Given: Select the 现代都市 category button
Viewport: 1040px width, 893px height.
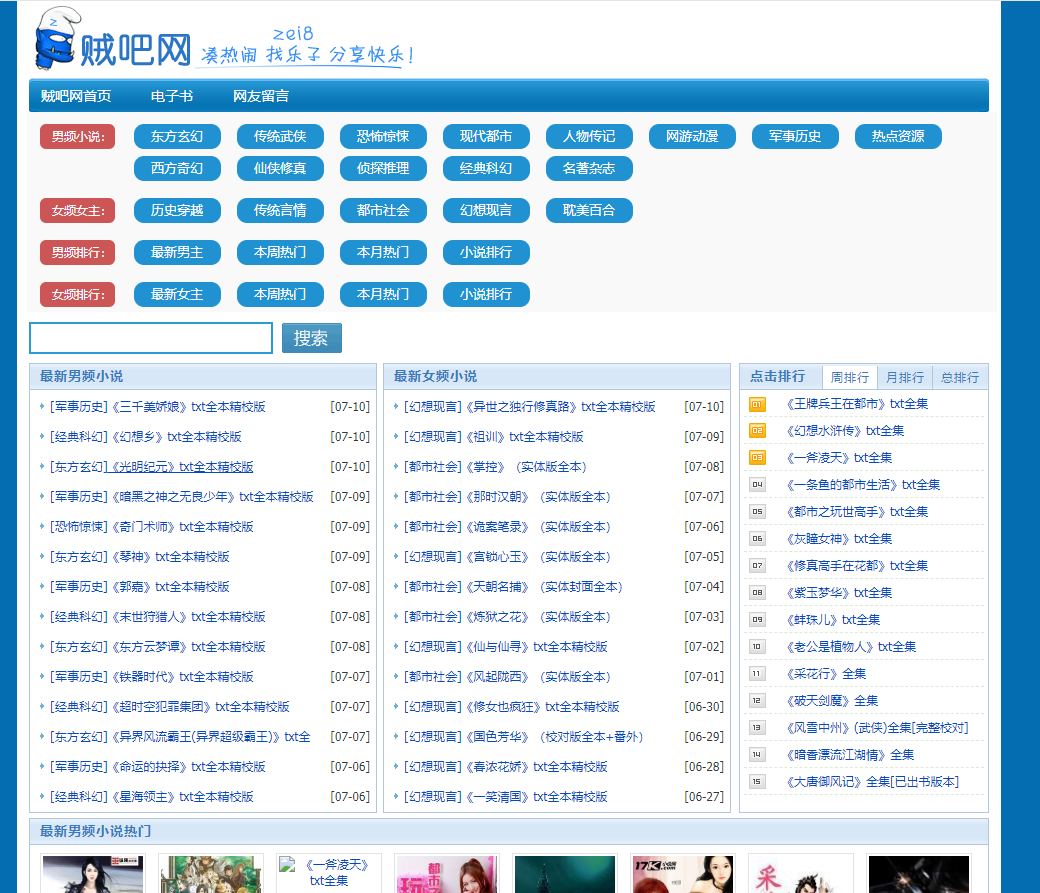Looking at the screenshot, I should point(486,137).
